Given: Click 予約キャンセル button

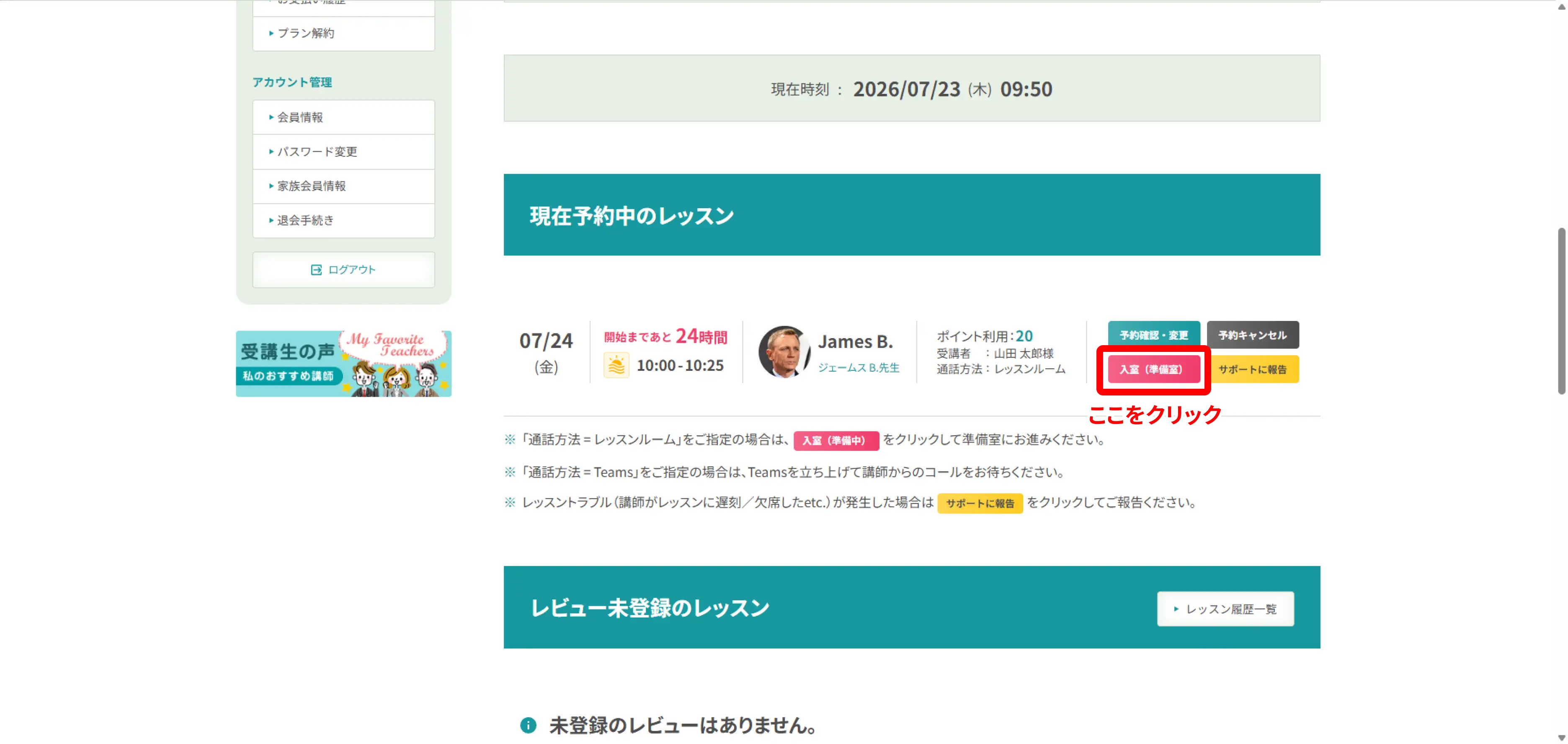Looking at the screenshot, I should click(x=1252, y=335).
